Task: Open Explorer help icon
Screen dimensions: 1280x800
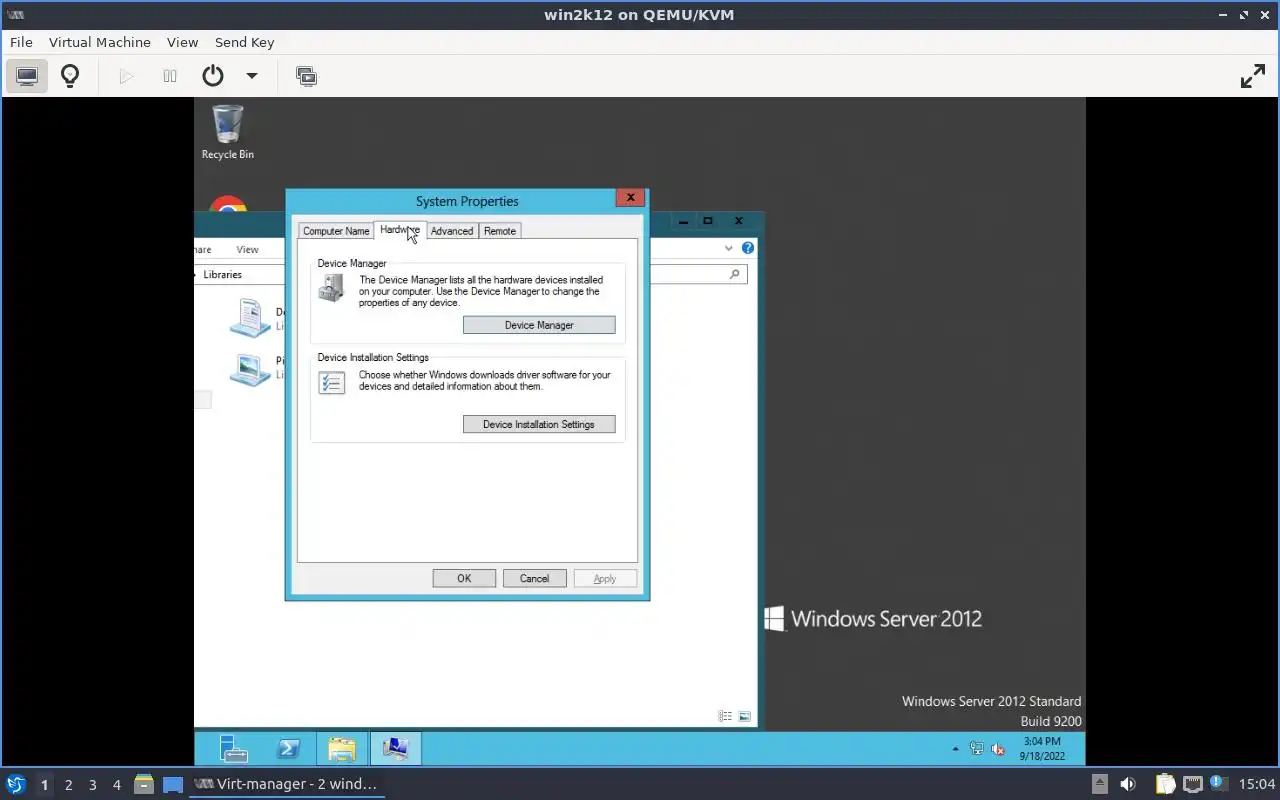Action: click(747, 248)
